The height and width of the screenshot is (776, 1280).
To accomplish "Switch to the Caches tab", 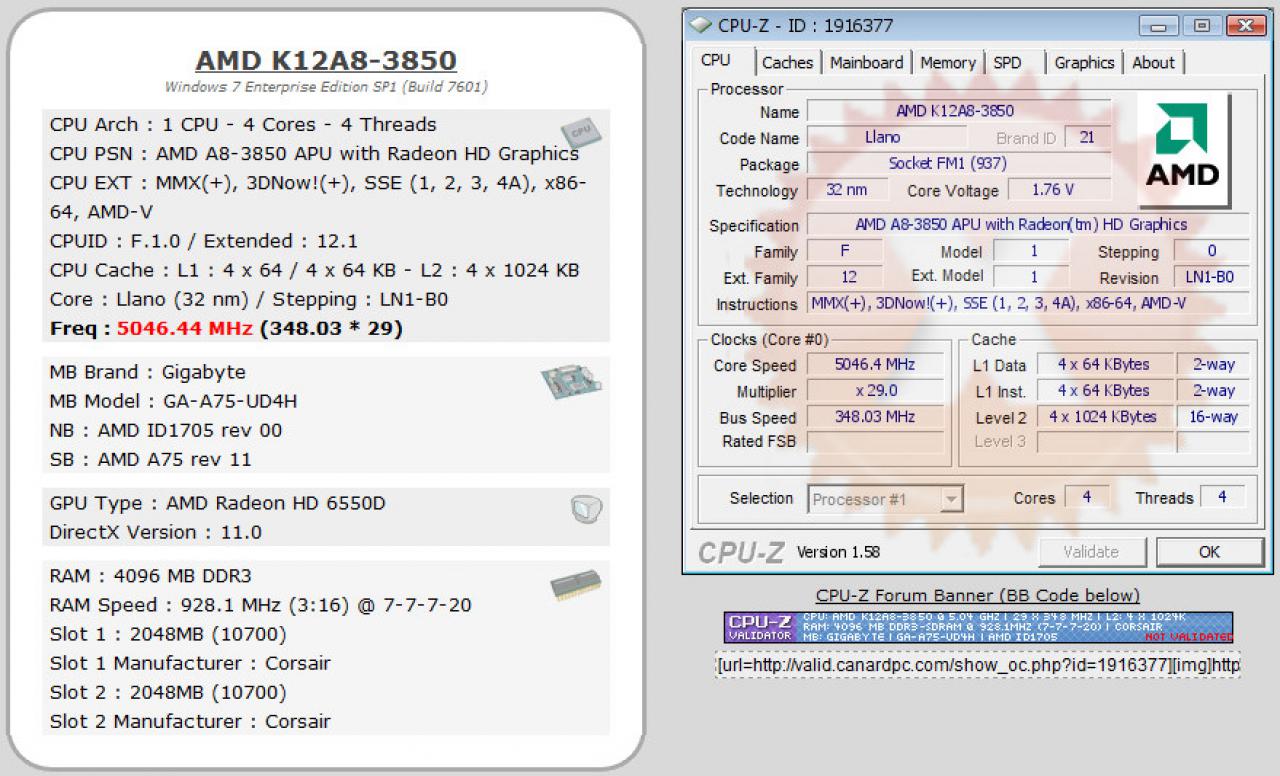I will coord(787,62).
